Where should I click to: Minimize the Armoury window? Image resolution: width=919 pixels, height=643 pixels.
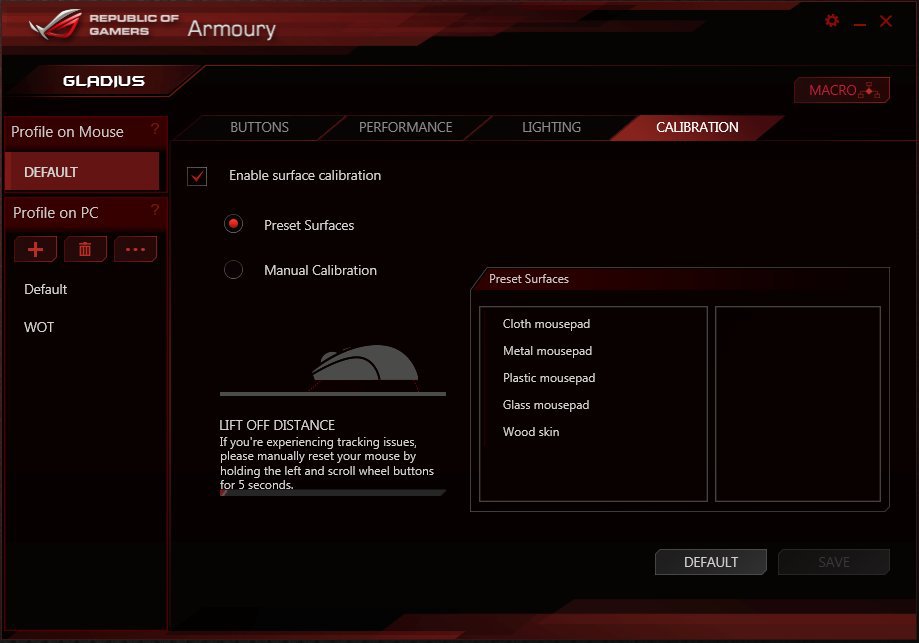click(x=860, y=23)
